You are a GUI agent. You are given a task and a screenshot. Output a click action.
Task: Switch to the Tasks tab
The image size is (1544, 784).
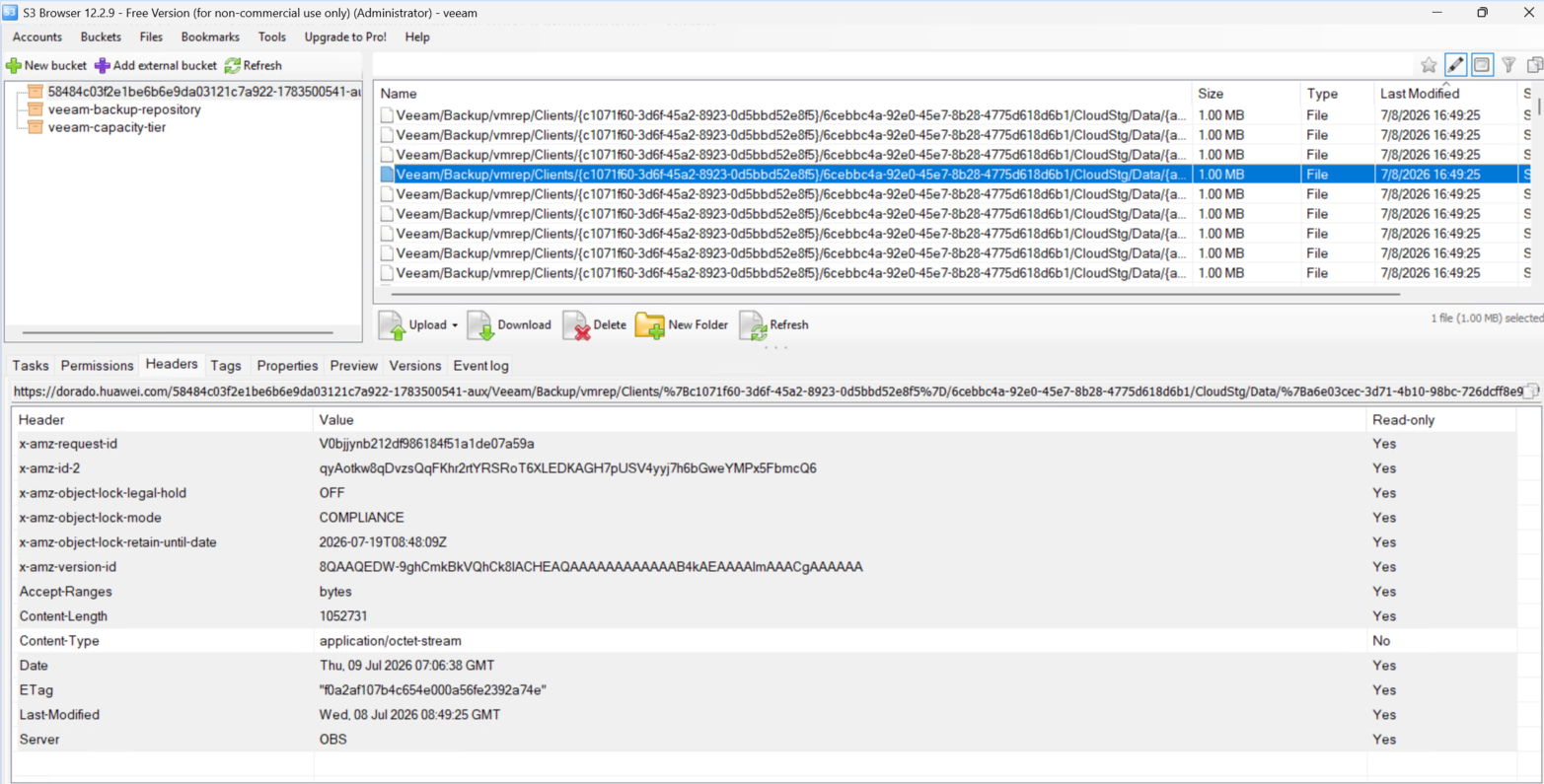tap(31, 366)
